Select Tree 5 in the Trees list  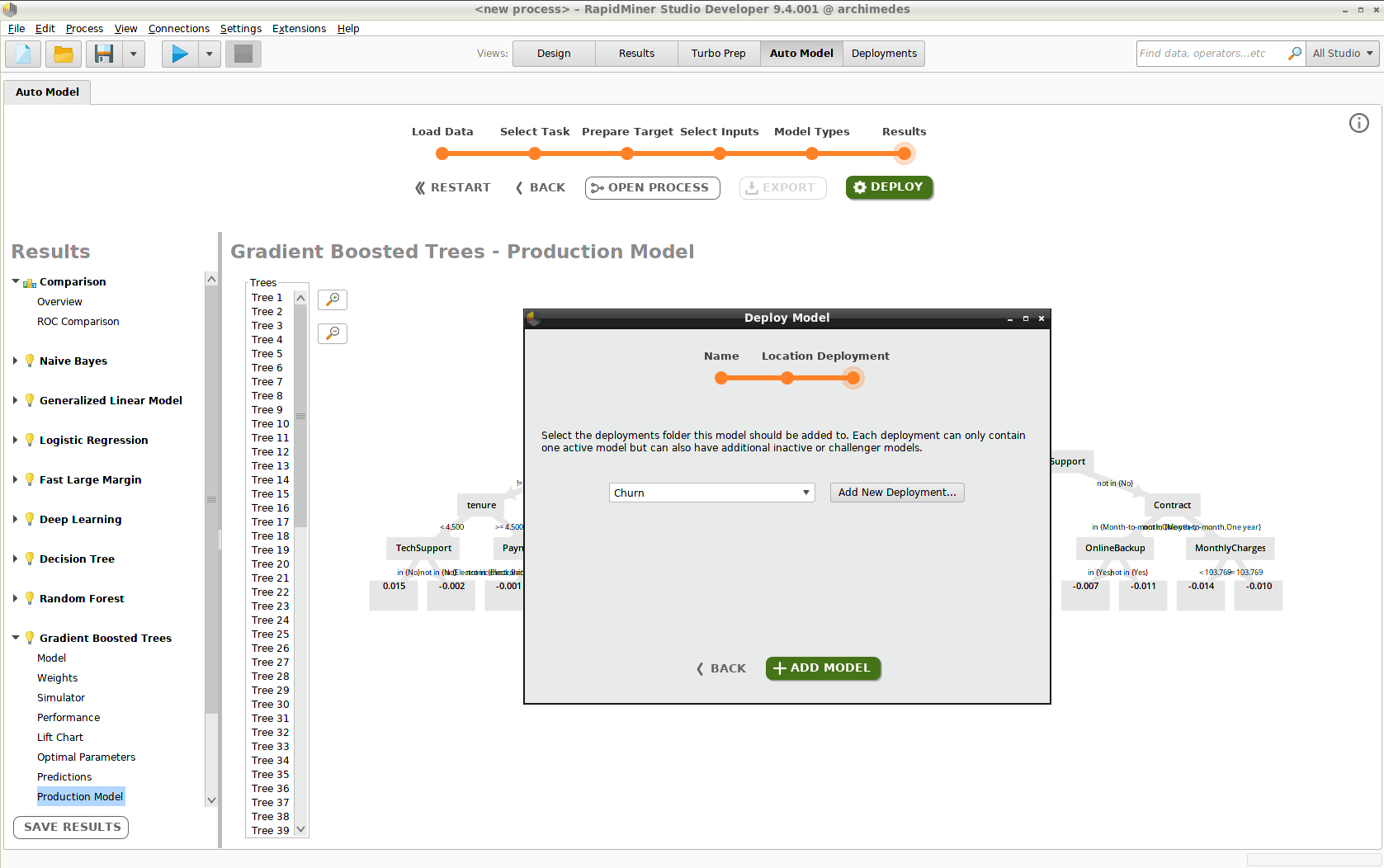coord(267,354)
